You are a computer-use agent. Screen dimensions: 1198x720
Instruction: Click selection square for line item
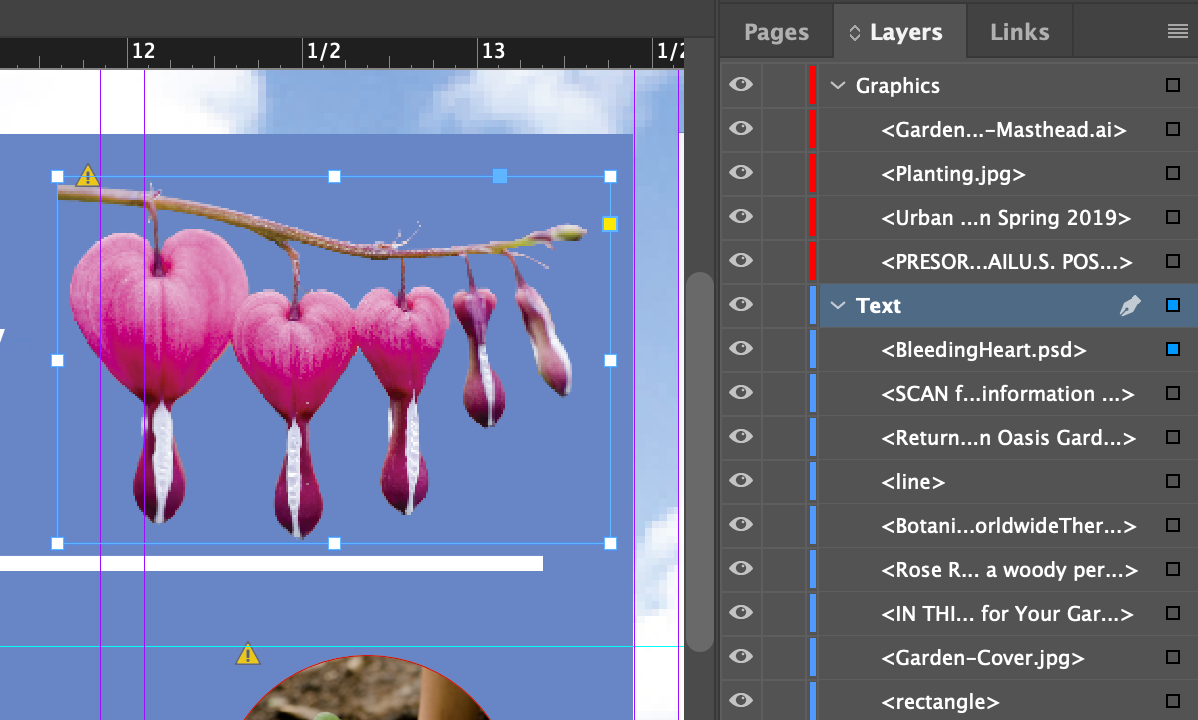[x=1173, y=481]
